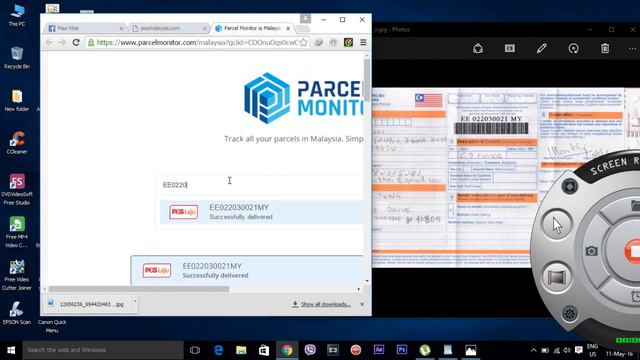Select the CCleaner desktop shortcut
This screenshot has width=640, height=360.
click(x=17, y=143)
